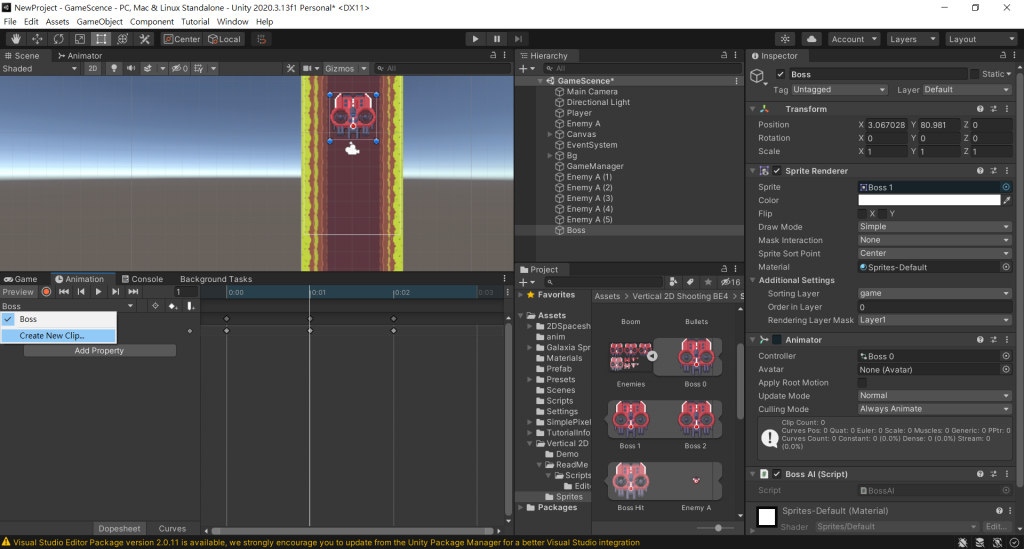
Task: Activate the Rect Transform tool
Action: [x=101, y=39]
